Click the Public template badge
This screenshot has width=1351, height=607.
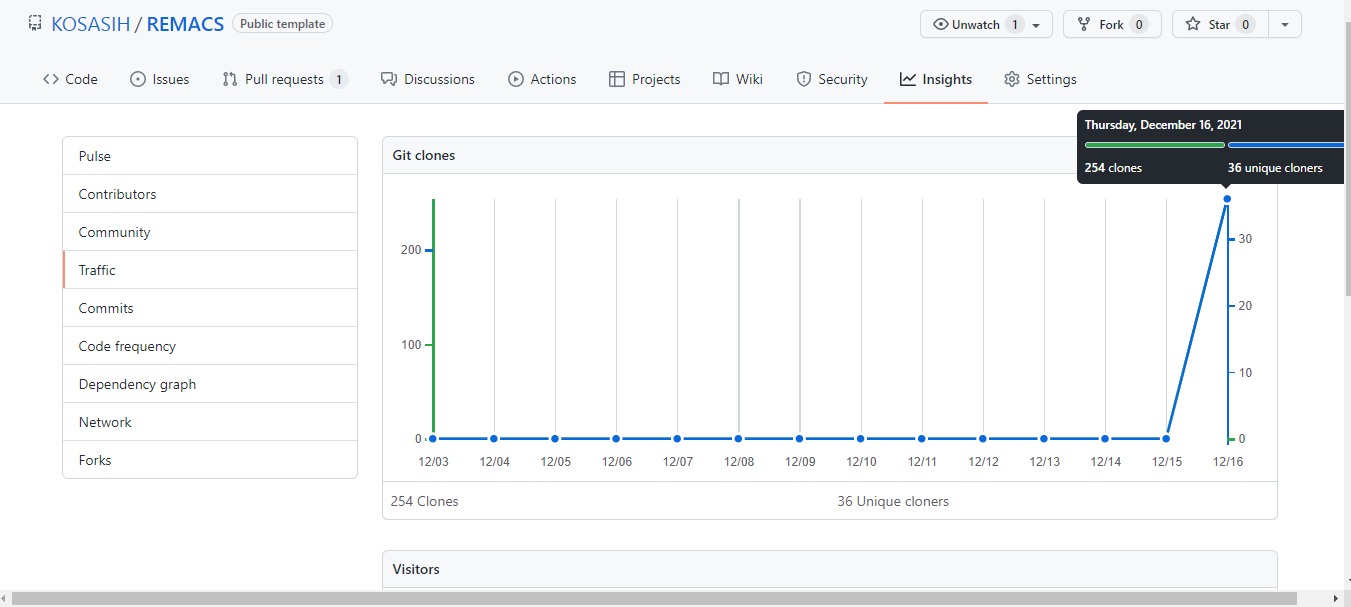[282, 23]
